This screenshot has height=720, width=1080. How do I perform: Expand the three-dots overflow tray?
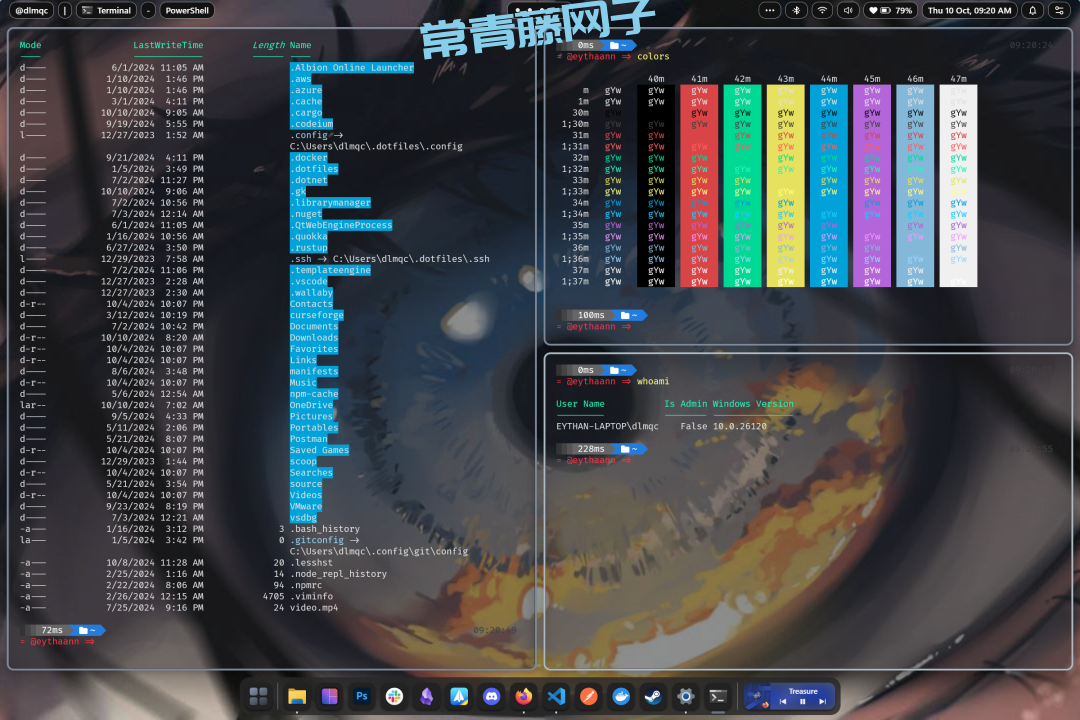769,11
